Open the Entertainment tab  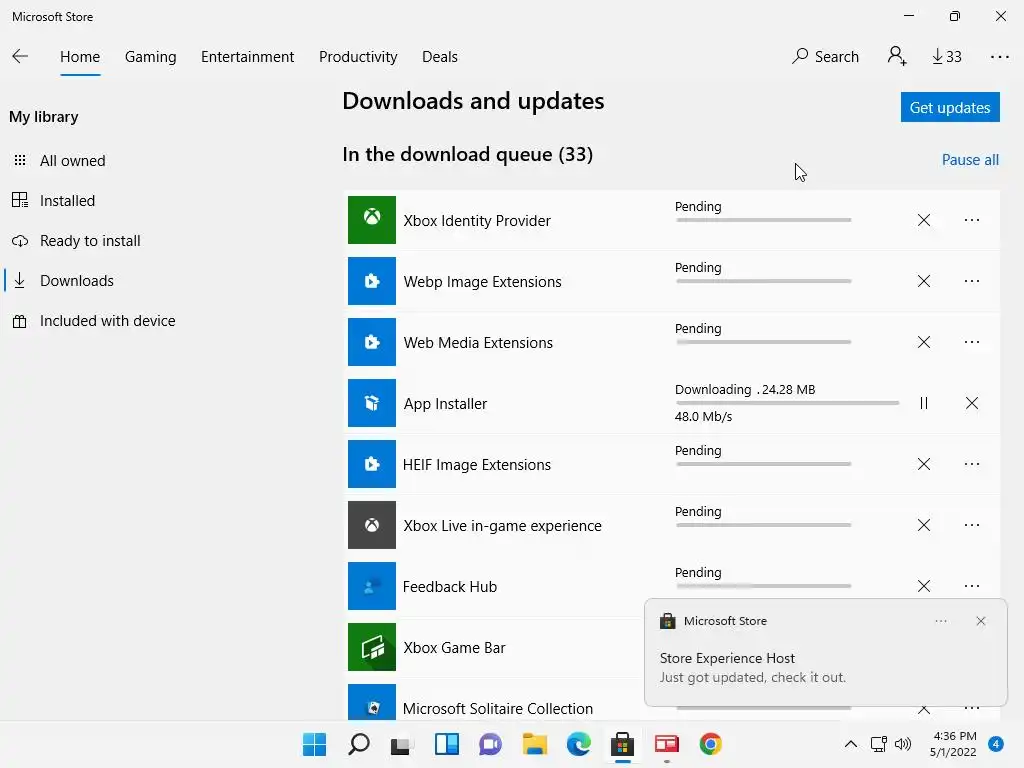coord(248,57)
